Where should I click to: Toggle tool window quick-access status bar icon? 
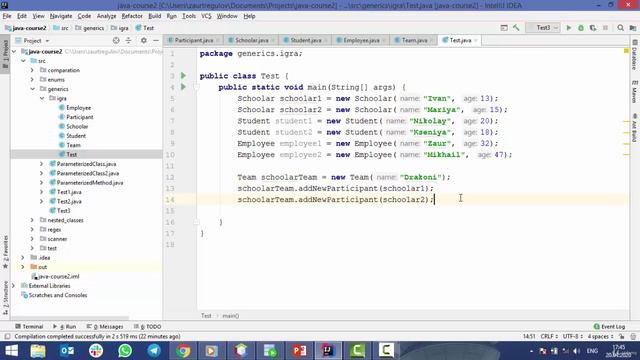tap(7, 337)
